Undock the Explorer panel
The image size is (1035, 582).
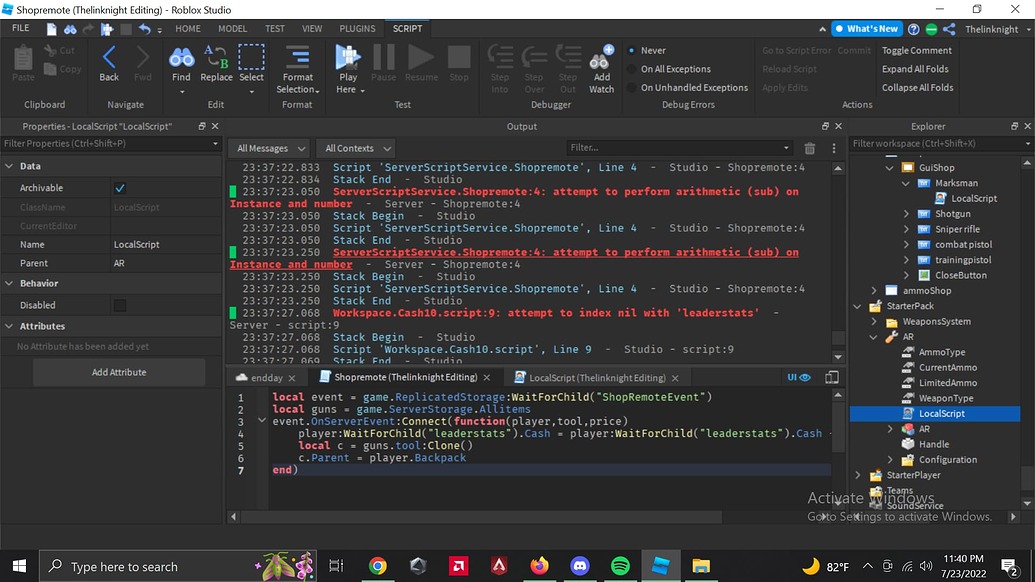(1015, 126)
